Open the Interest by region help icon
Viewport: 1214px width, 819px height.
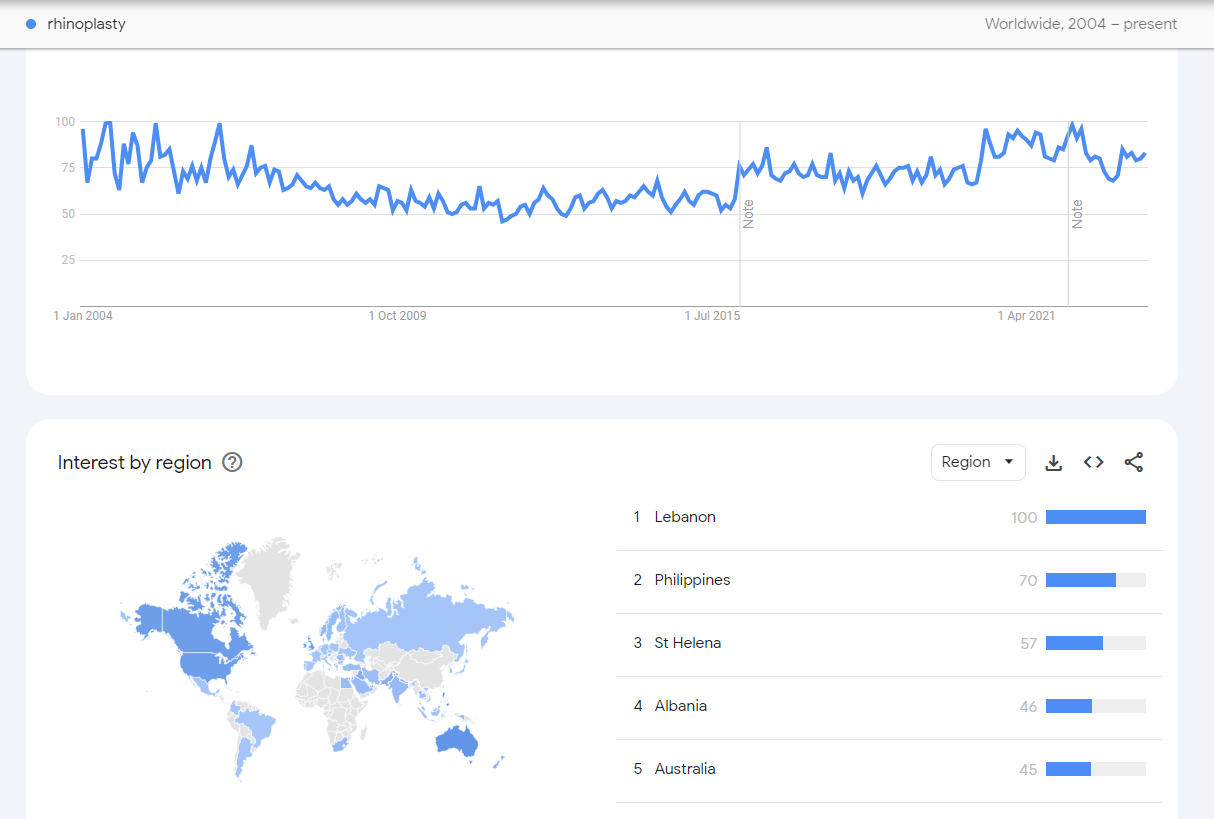pos(232,462)
